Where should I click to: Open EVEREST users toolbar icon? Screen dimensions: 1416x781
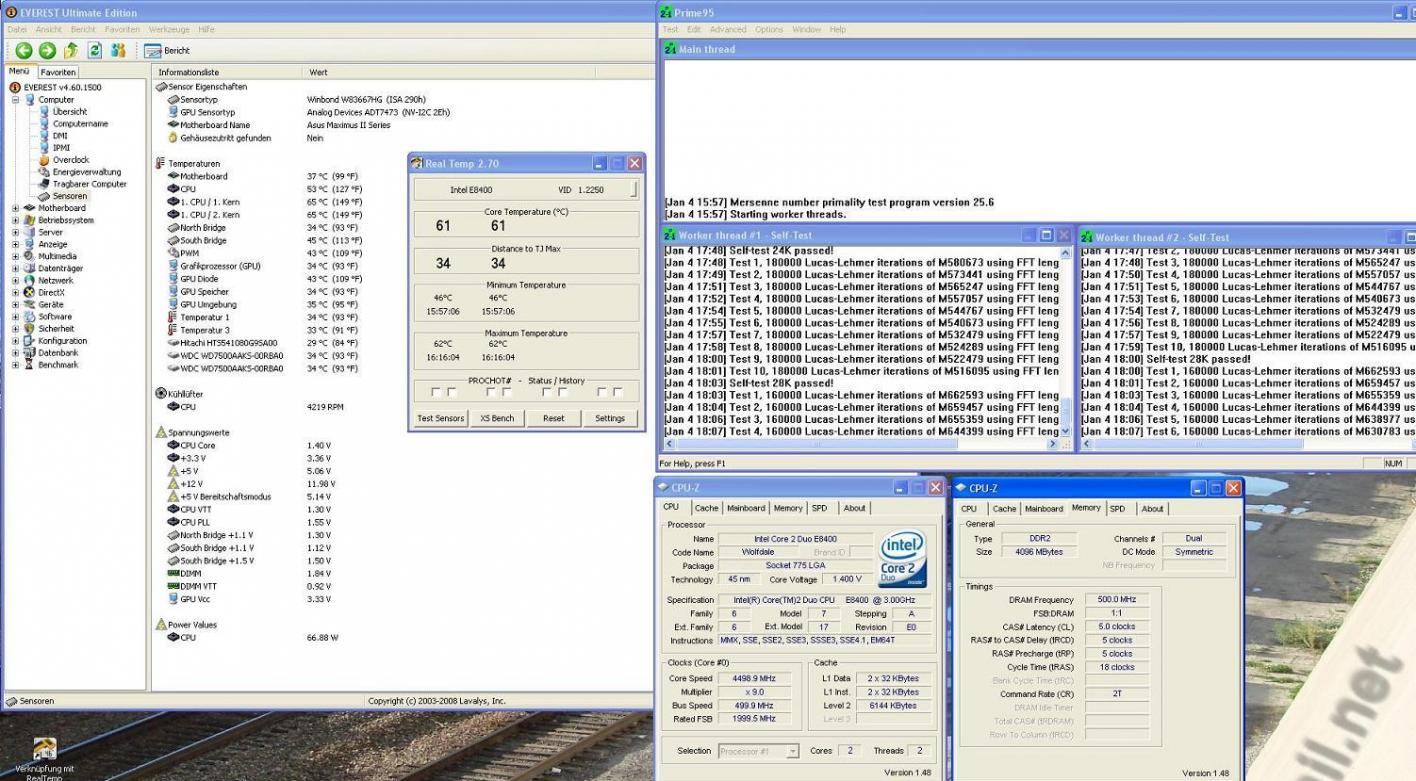pyautogui.click(x=118, y=50)
